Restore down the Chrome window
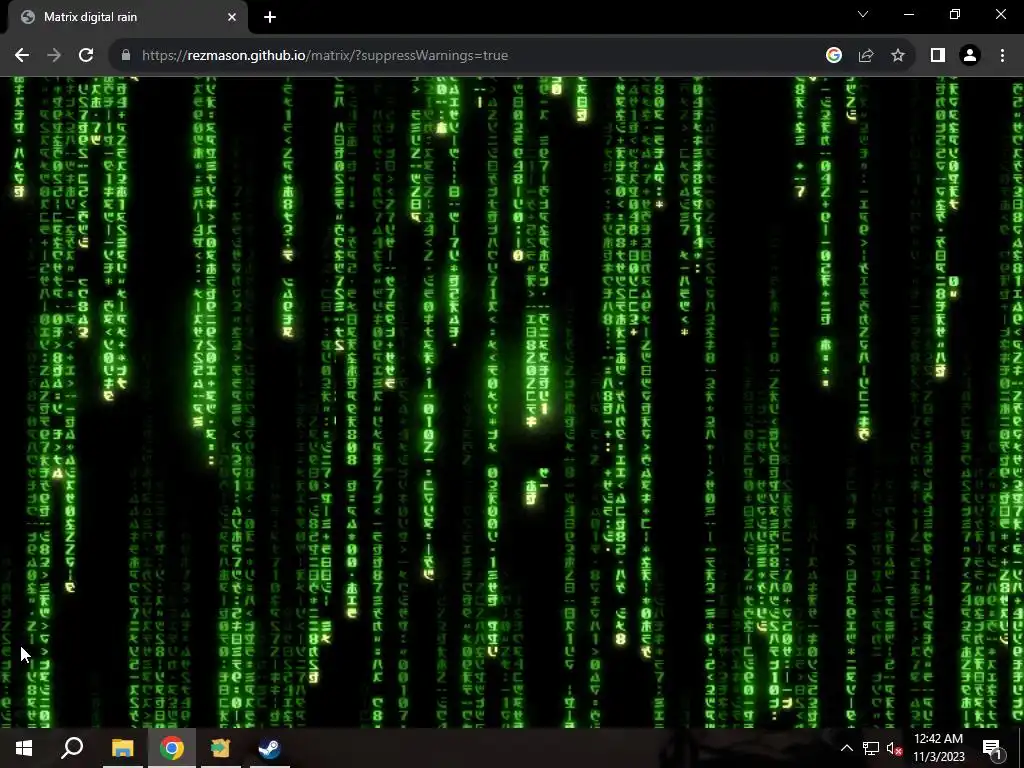This screenshot has height=768, width=1024. (955, 14)
